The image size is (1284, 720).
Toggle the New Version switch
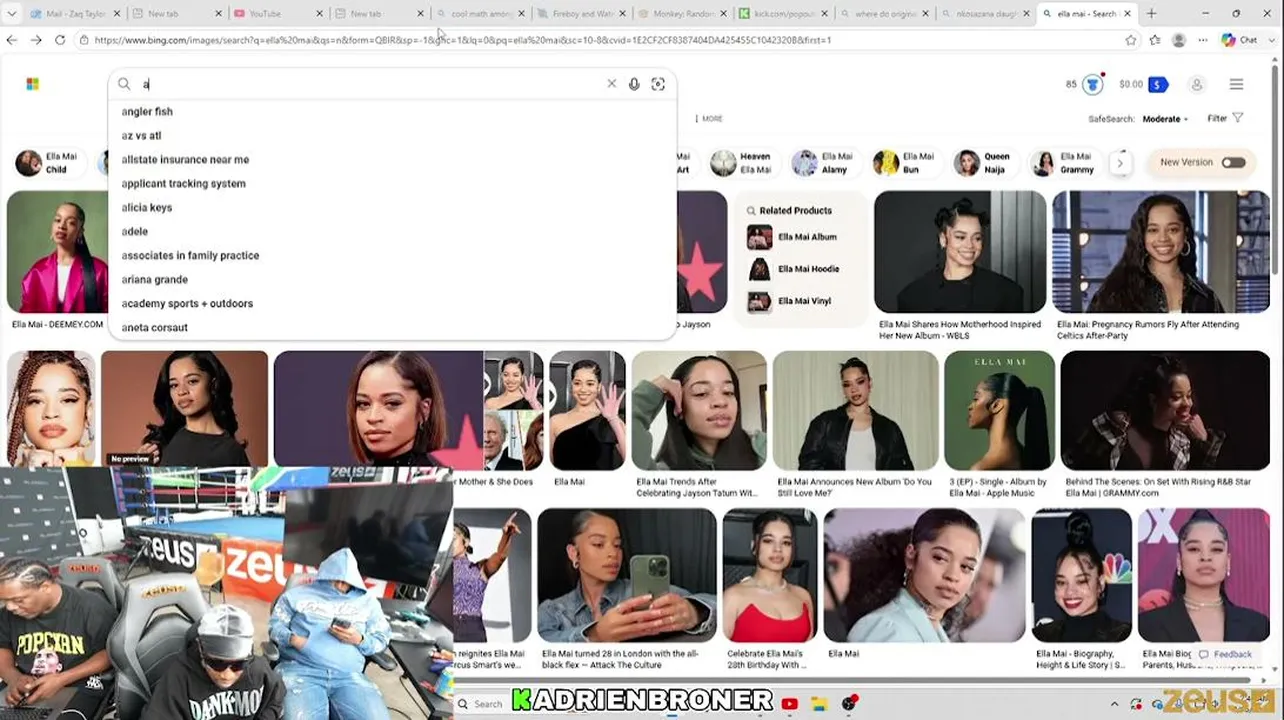click(x=1233, y=162)
